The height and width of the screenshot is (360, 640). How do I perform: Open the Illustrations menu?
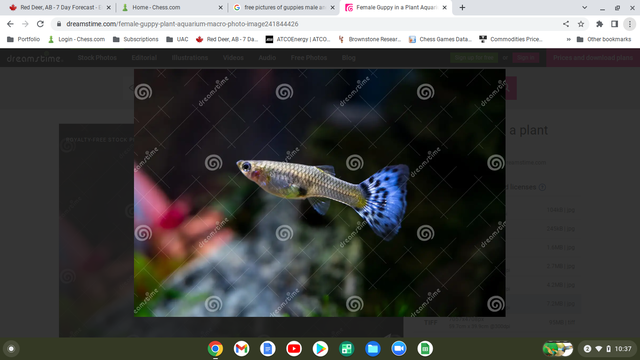click(189, 58)
